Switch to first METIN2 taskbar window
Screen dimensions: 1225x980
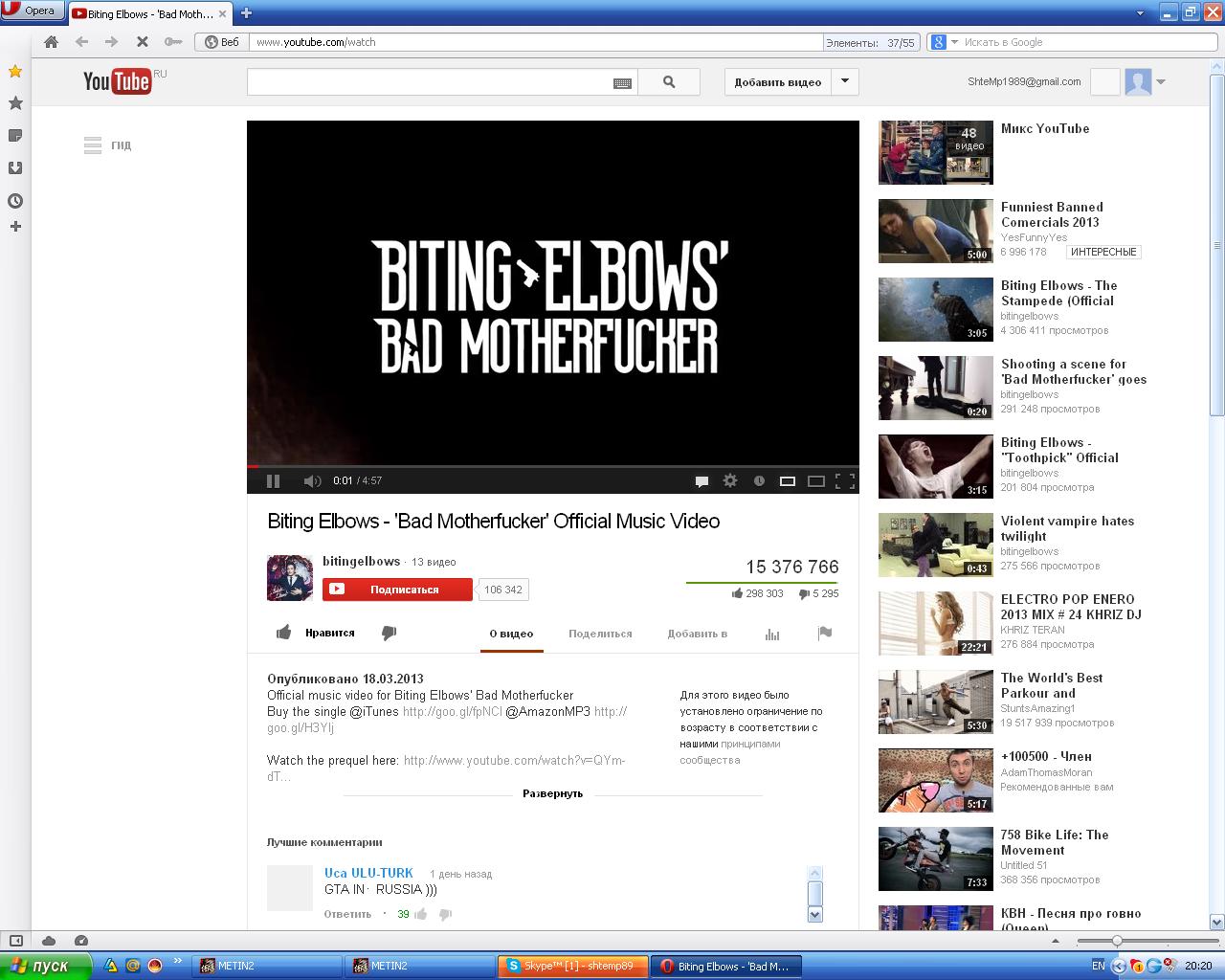268,966
